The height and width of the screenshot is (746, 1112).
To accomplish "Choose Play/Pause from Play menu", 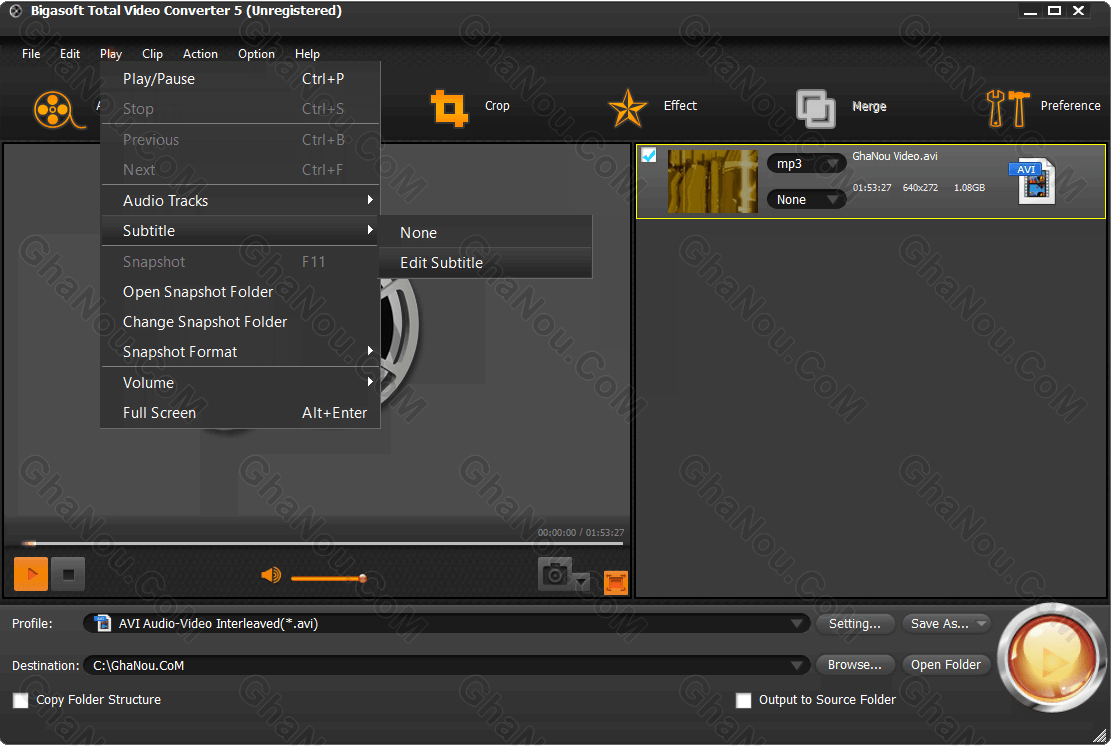I will pos(240,79).
